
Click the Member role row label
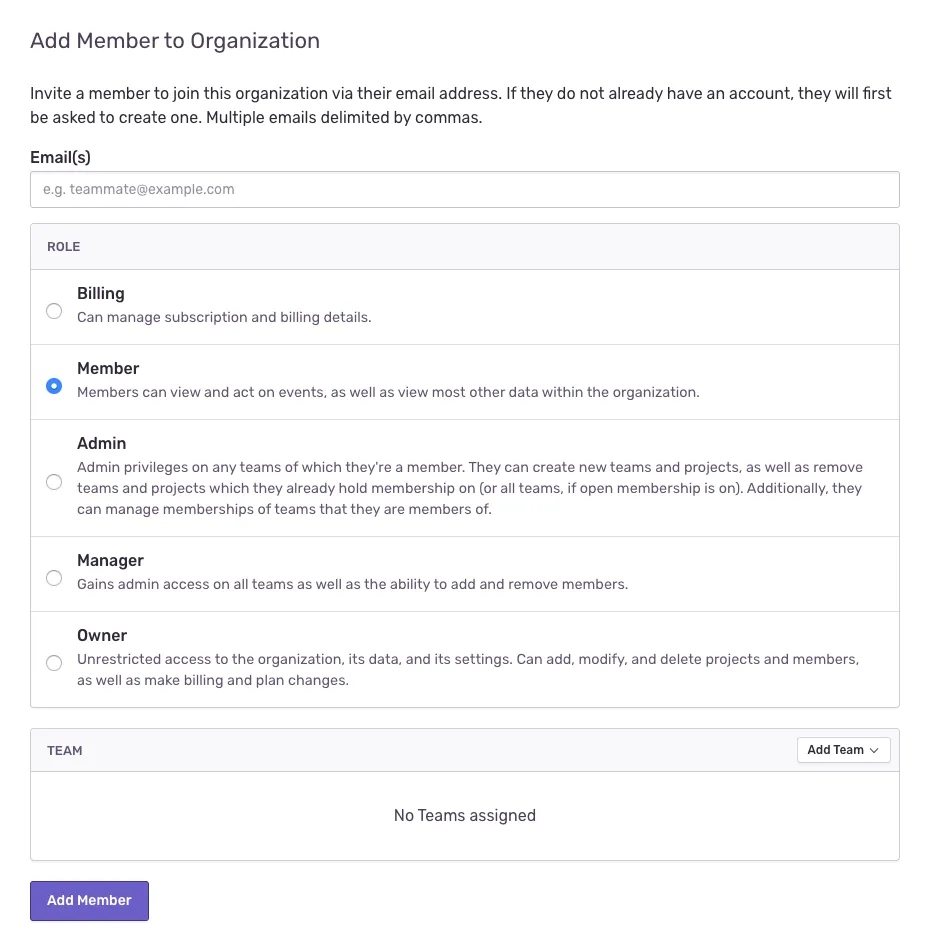[x=108, y=368]
